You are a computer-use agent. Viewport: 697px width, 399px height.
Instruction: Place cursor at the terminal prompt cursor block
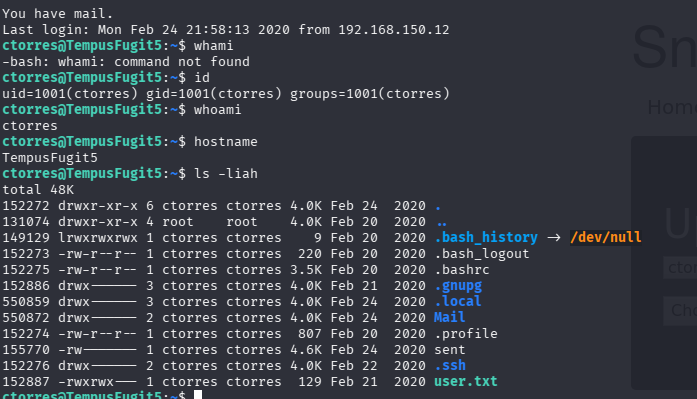198,395
